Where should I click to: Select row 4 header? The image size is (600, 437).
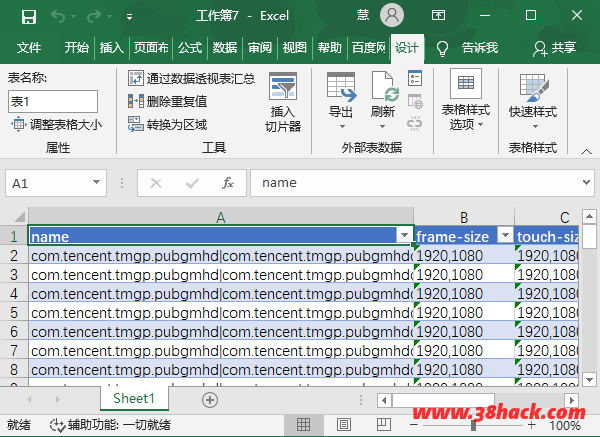tap(14, 294)
